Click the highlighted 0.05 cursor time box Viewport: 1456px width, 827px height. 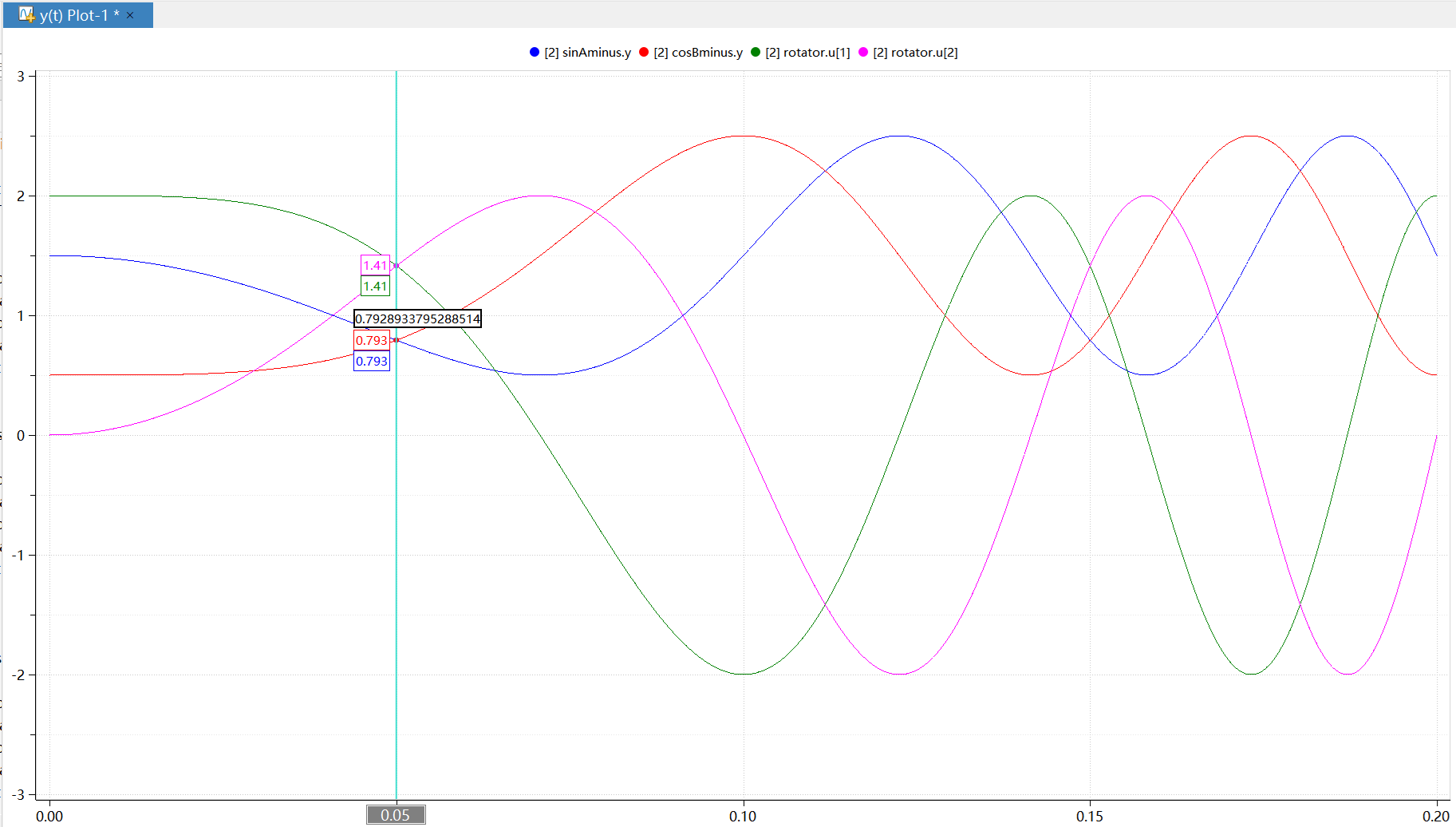396,815
